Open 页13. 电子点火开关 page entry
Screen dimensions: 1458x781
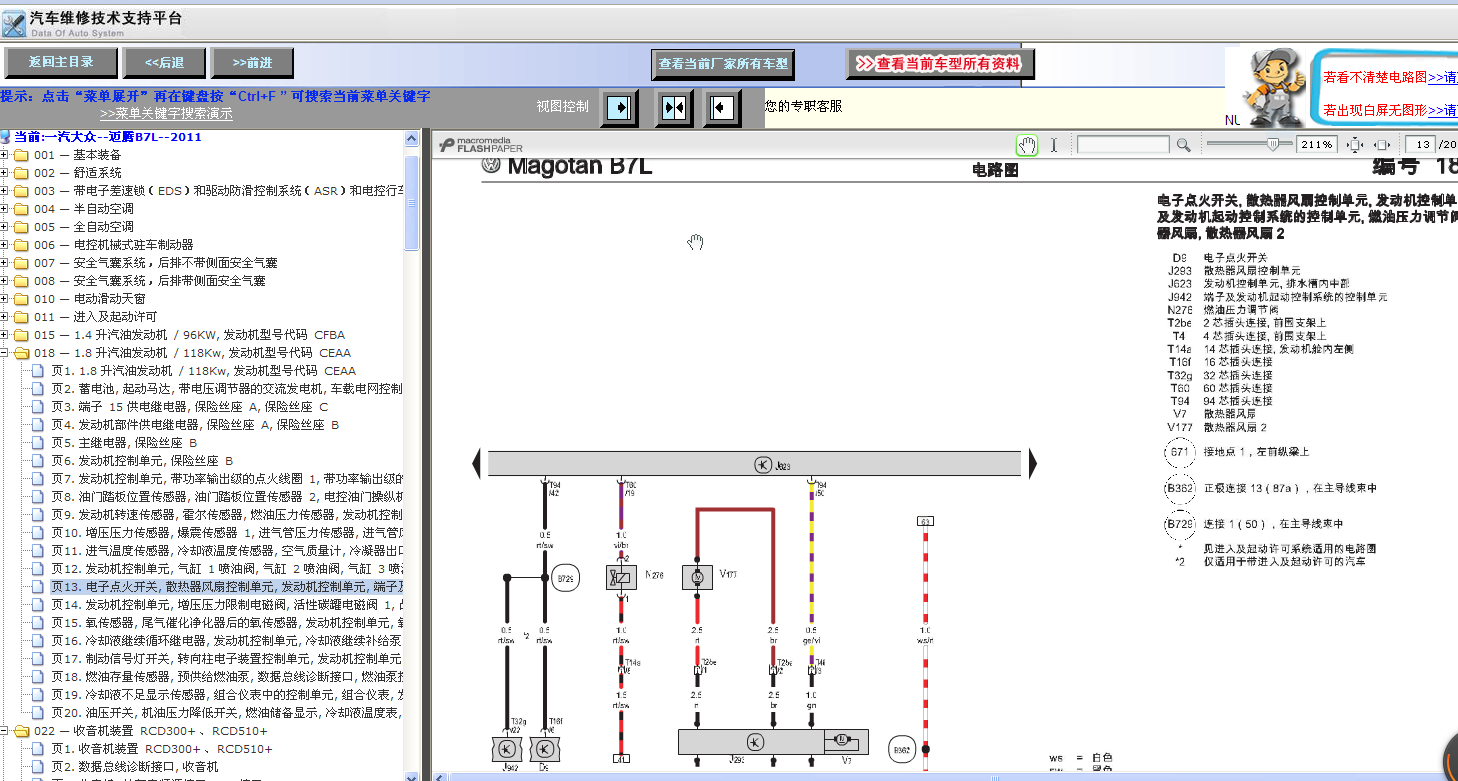227,587
